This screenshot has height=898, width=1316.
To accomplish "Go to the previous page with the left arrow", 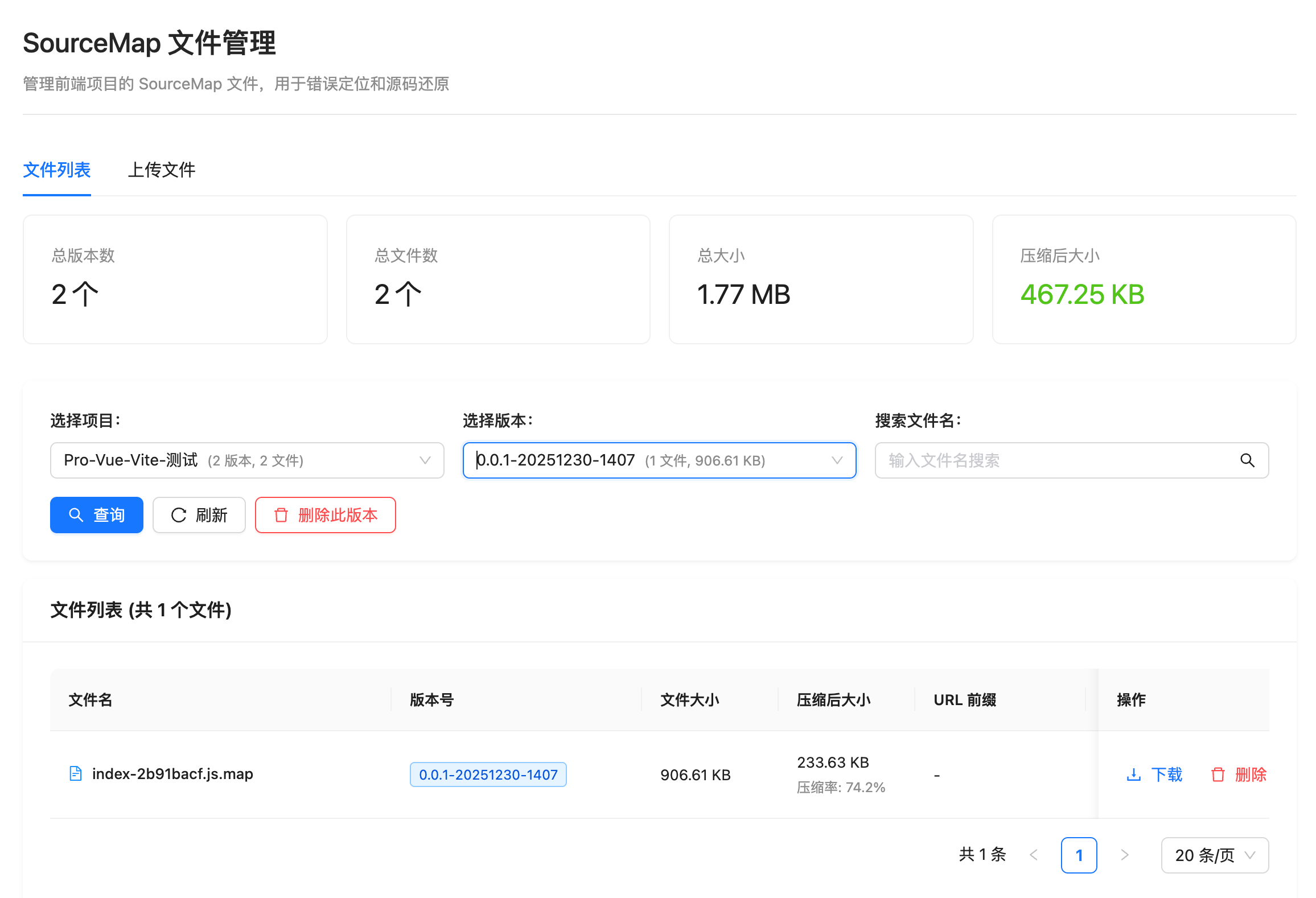I will pyautogui.click(x=1034, y=855).
